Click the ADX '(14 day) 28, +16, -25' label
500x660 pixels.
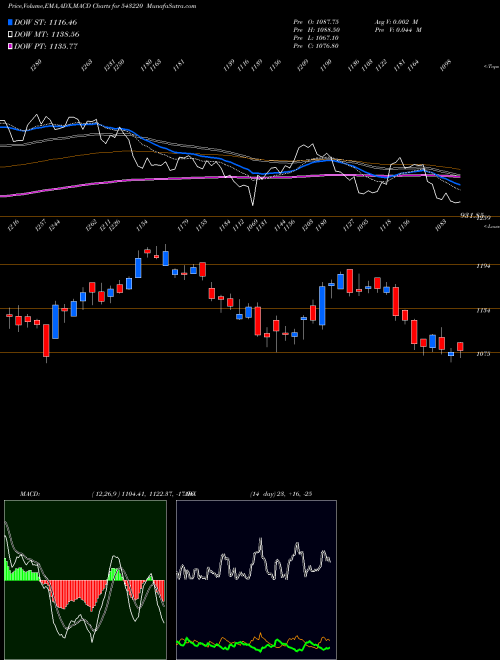(280, 494)
